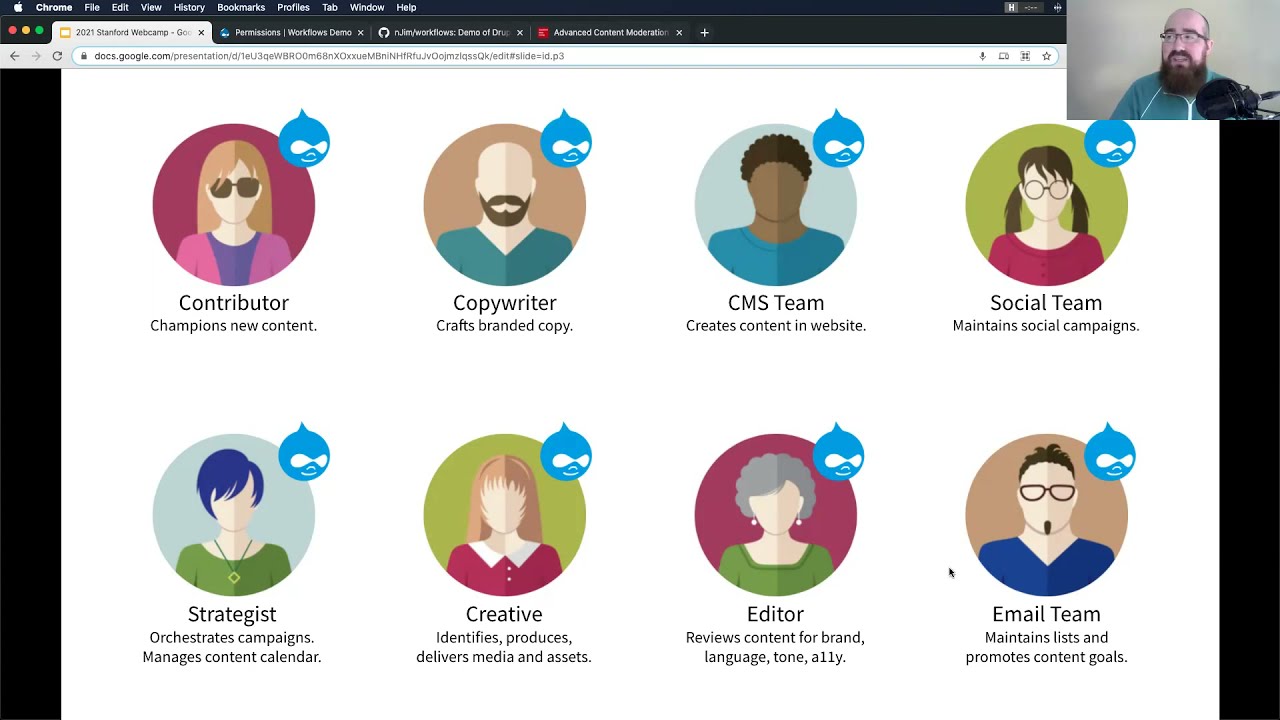Screen dimensions: 1280x720
Task: Open the View menu
Action: click(x=151, y=7)
